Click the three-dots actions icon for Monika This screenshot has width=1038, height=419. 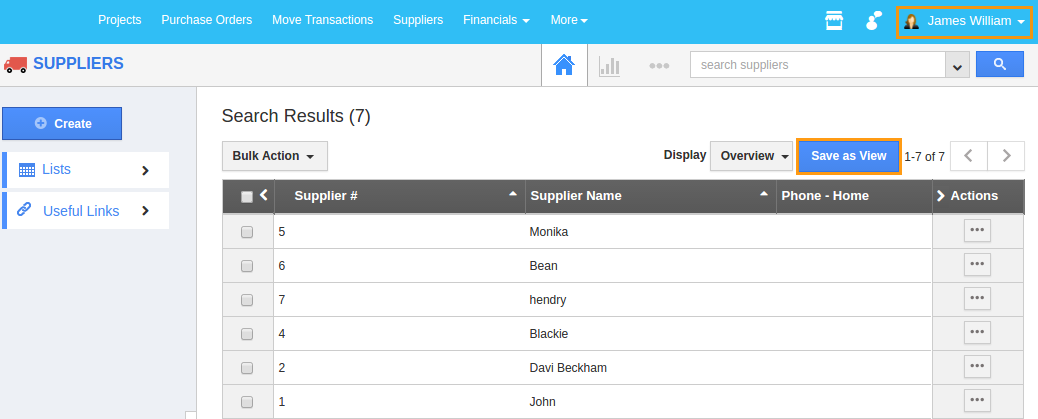click(x=977, y=231)
